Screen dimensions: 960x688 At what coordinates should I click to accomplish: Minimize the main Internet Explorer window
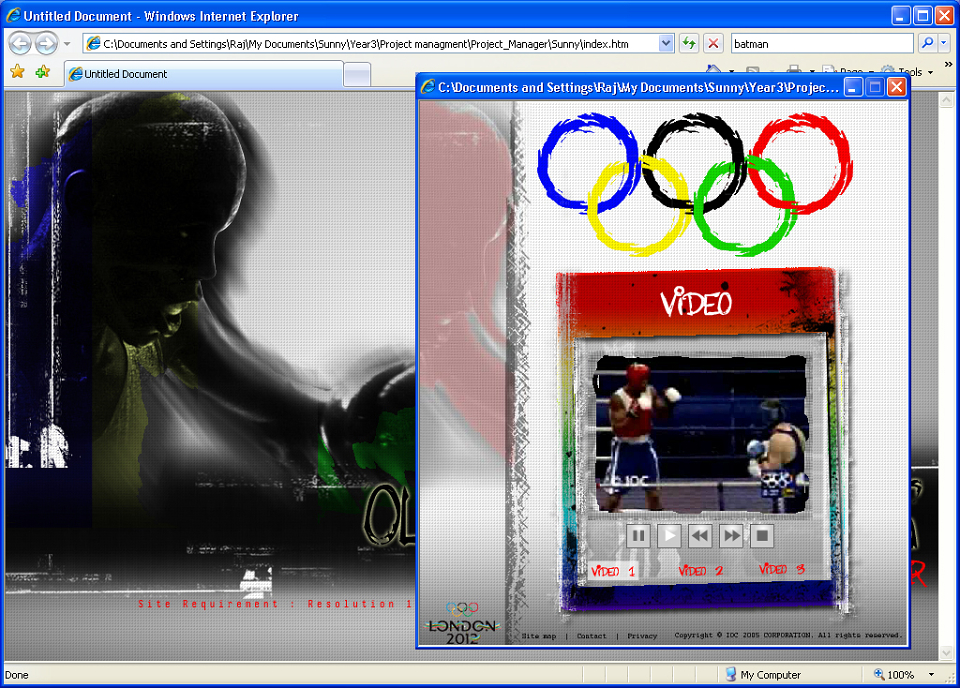tap(901, 15)
